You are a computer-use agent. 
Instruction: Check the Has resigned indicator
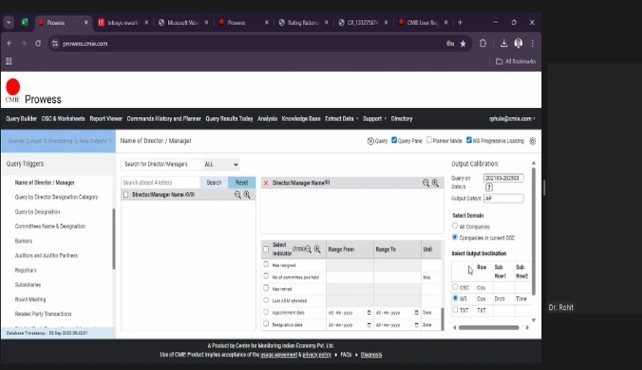pyautogui.click(x=266, y=264)
